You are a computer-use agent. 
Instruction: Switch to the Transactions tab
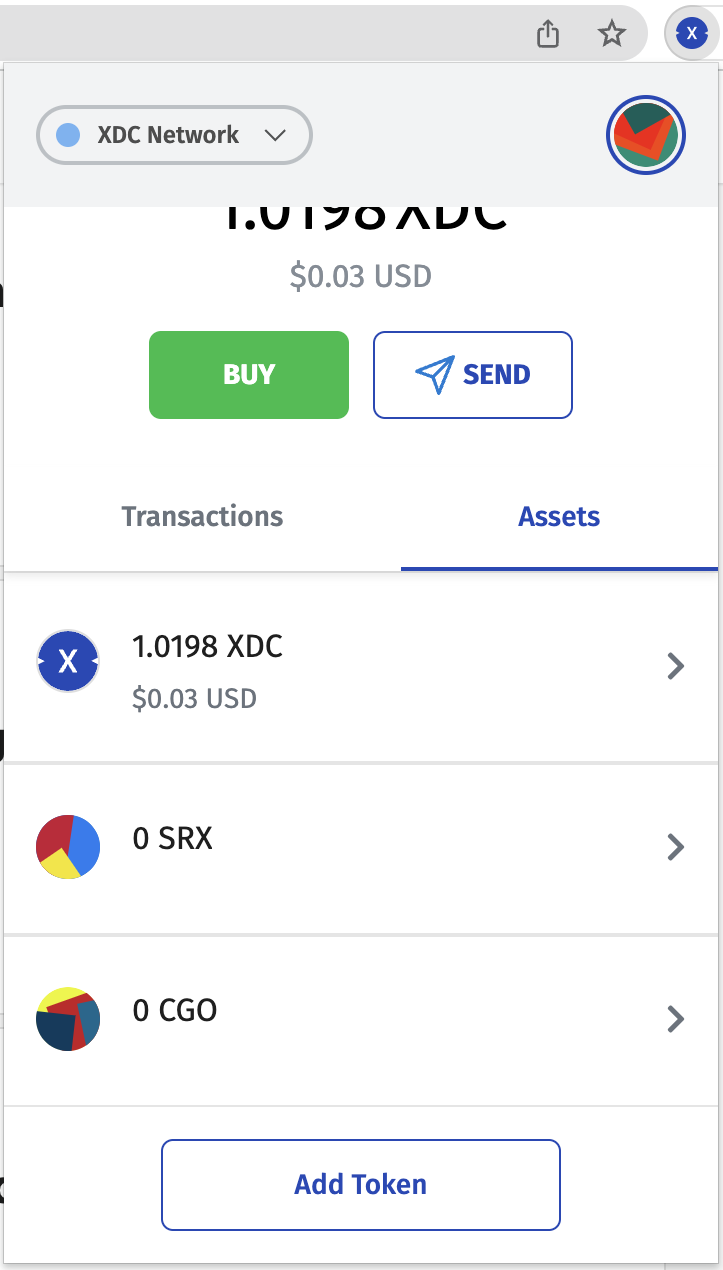202,517
